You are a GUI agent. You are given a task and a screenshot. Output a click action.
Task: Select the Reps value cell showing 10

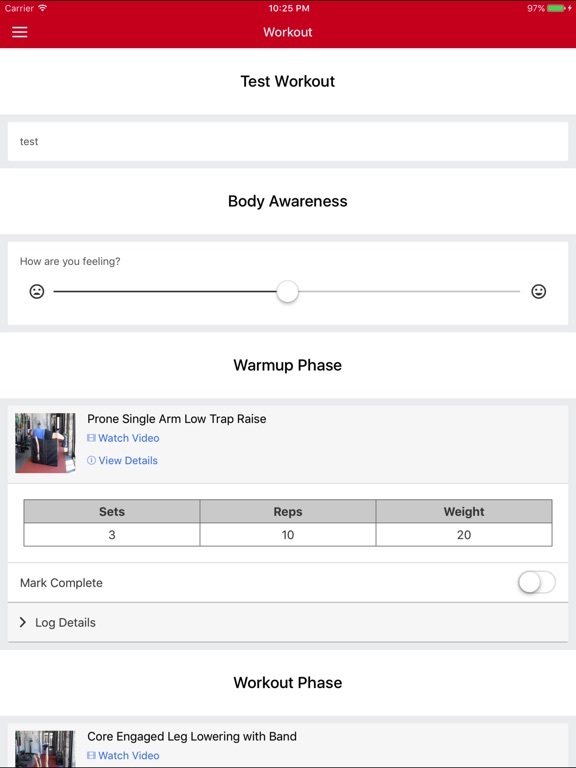pyautogui.click(x=288, y=535)
